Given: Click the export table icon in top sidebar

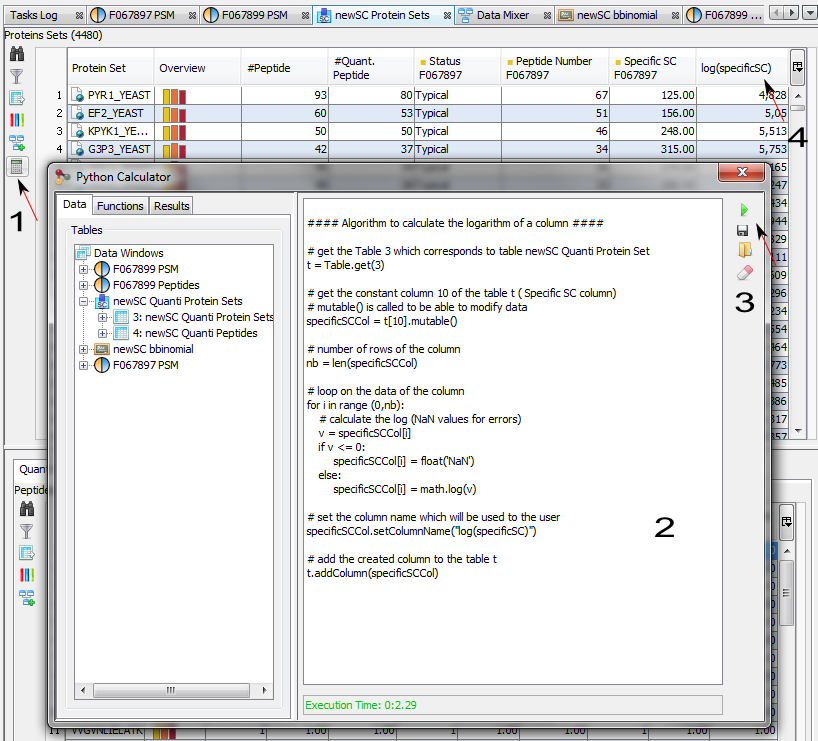Looking at the screenshot, I should 18,98.
